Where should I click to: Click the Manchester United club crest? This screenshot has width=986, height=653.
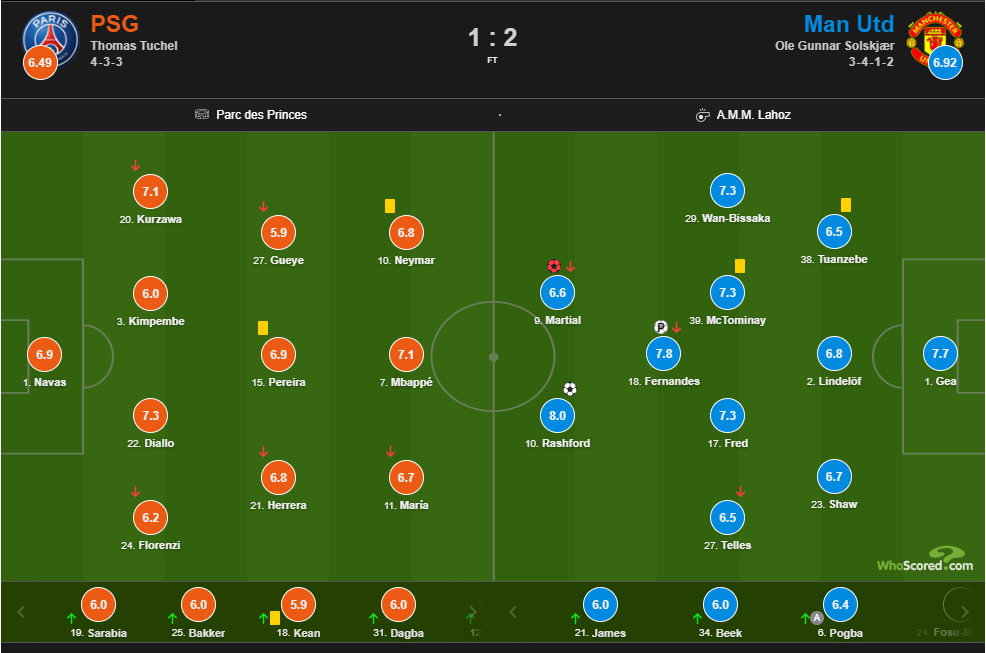[x=932, y=38]
